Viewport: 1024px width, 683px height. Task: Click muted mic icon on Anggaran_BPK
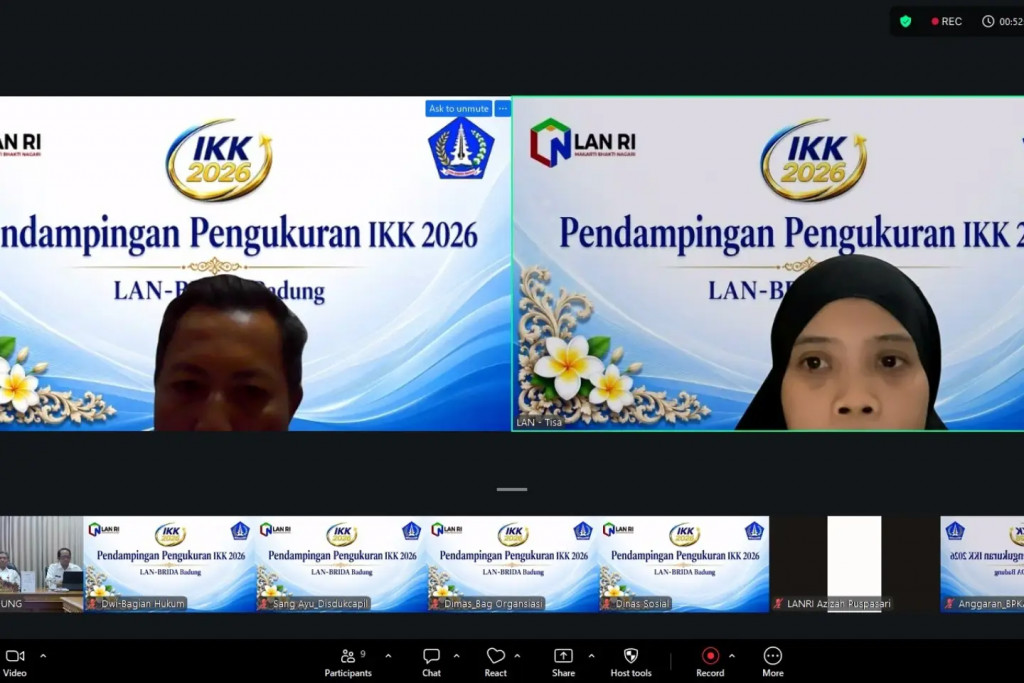(x=950, y=604)
